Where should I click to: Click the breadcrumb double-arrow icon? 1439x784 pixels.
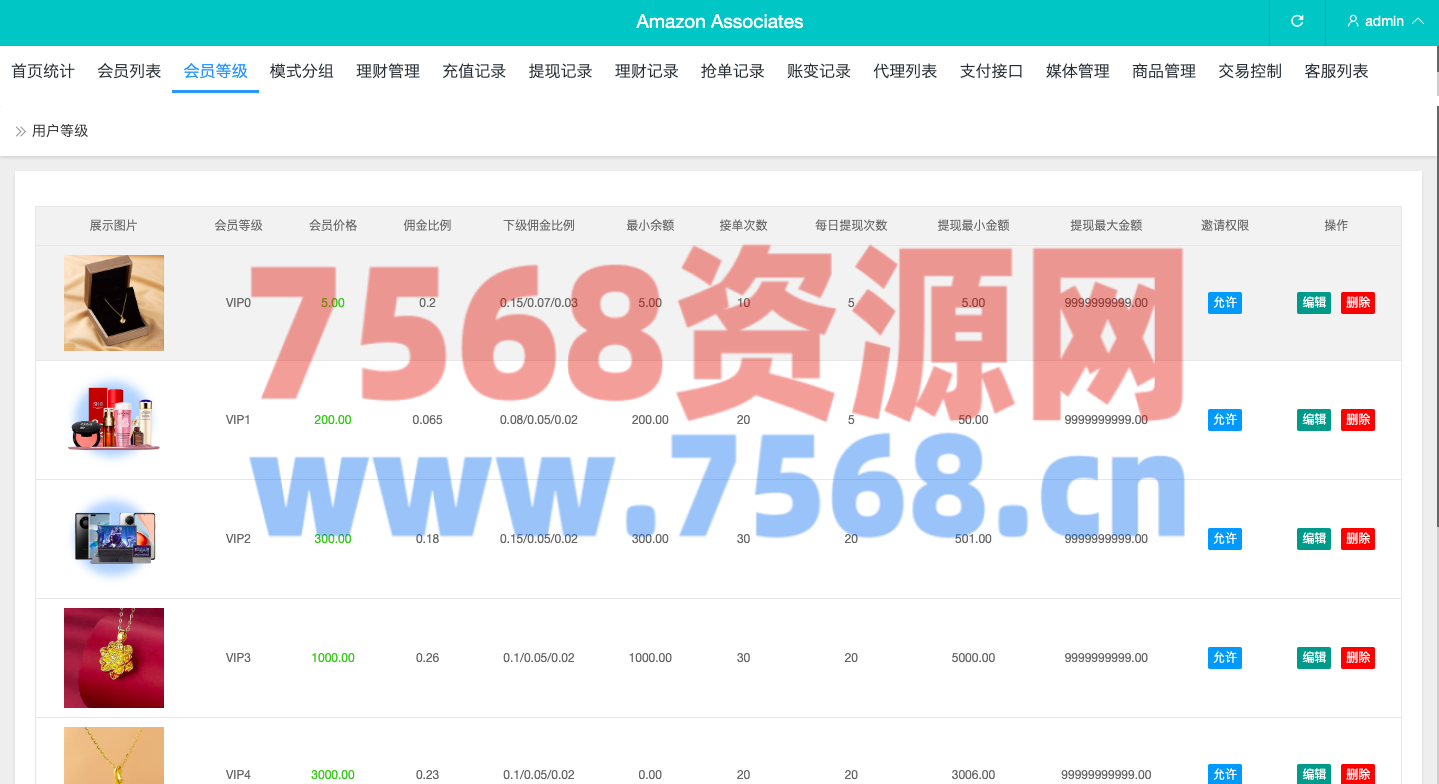click(20, 131)
